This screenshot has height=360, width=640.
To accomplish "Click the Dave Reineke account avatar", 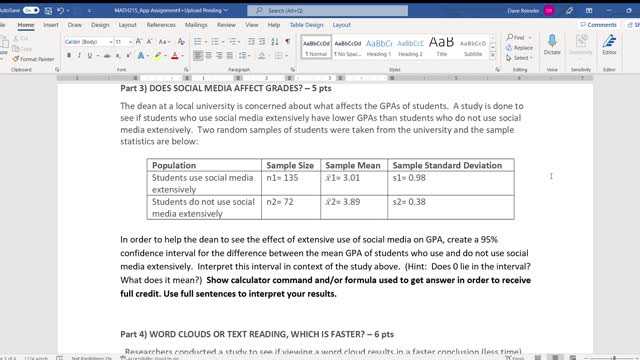I will pos(549,11).
